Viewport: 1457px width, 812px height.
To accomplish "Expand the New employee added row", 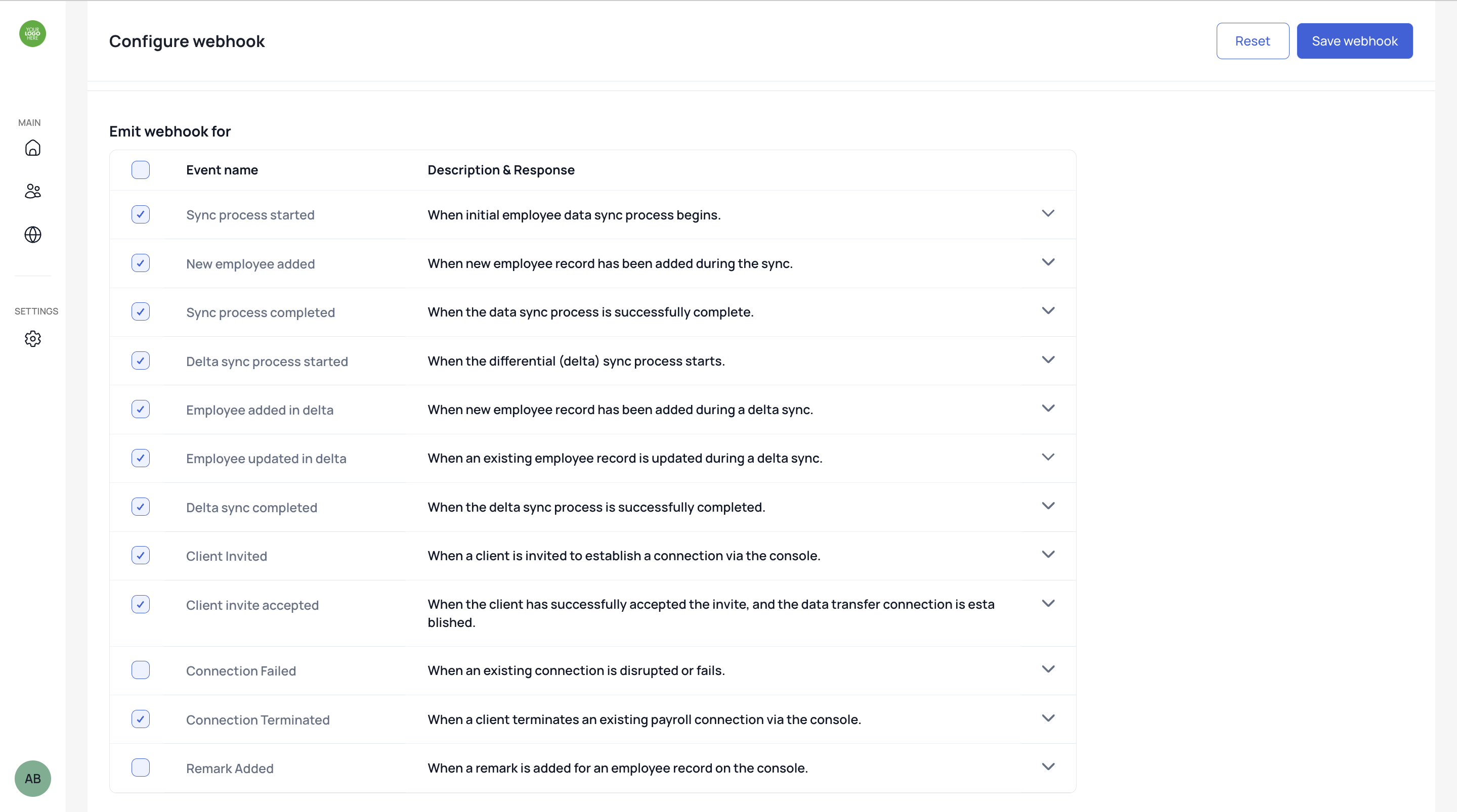I will [1048, 262].
